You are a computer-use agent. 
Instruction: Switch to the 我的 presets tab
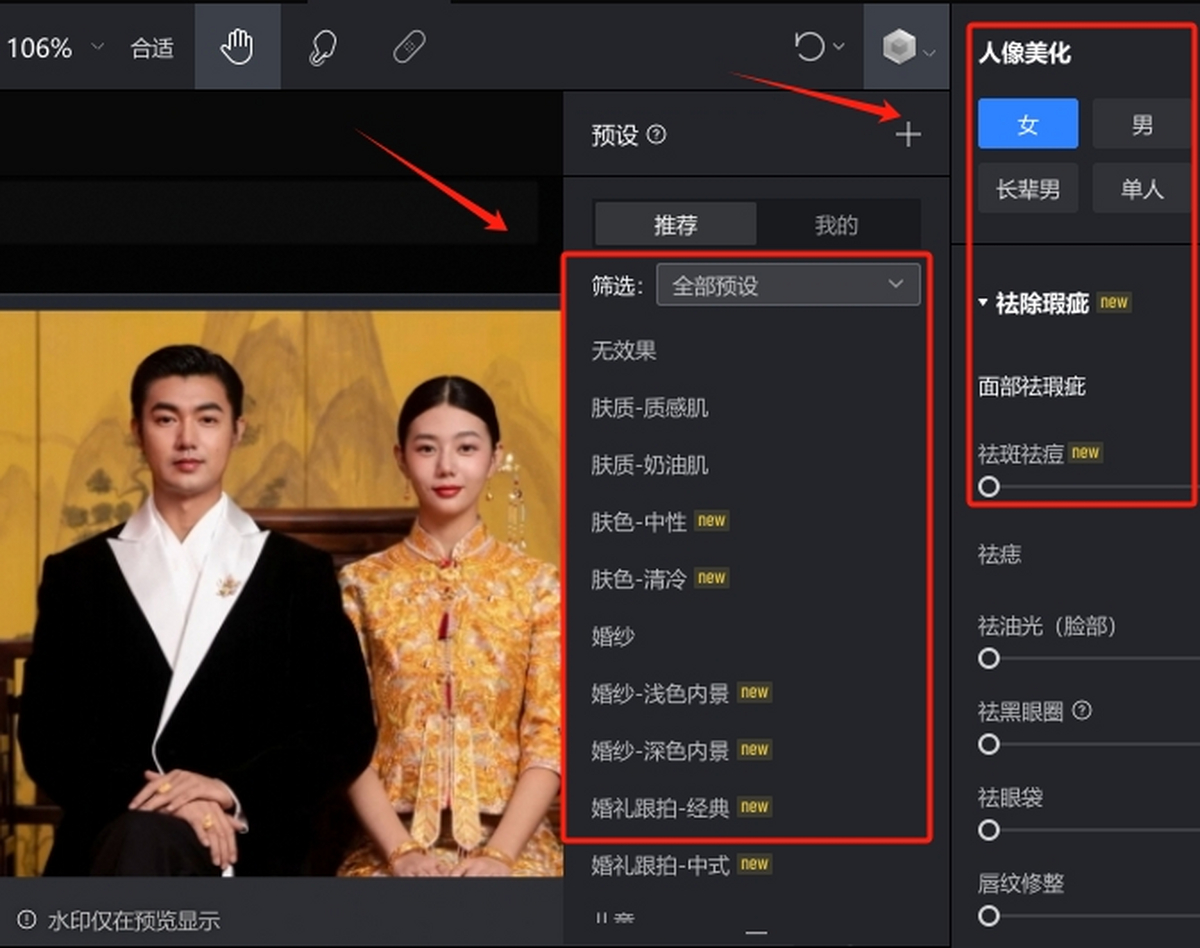pos(836,225)
